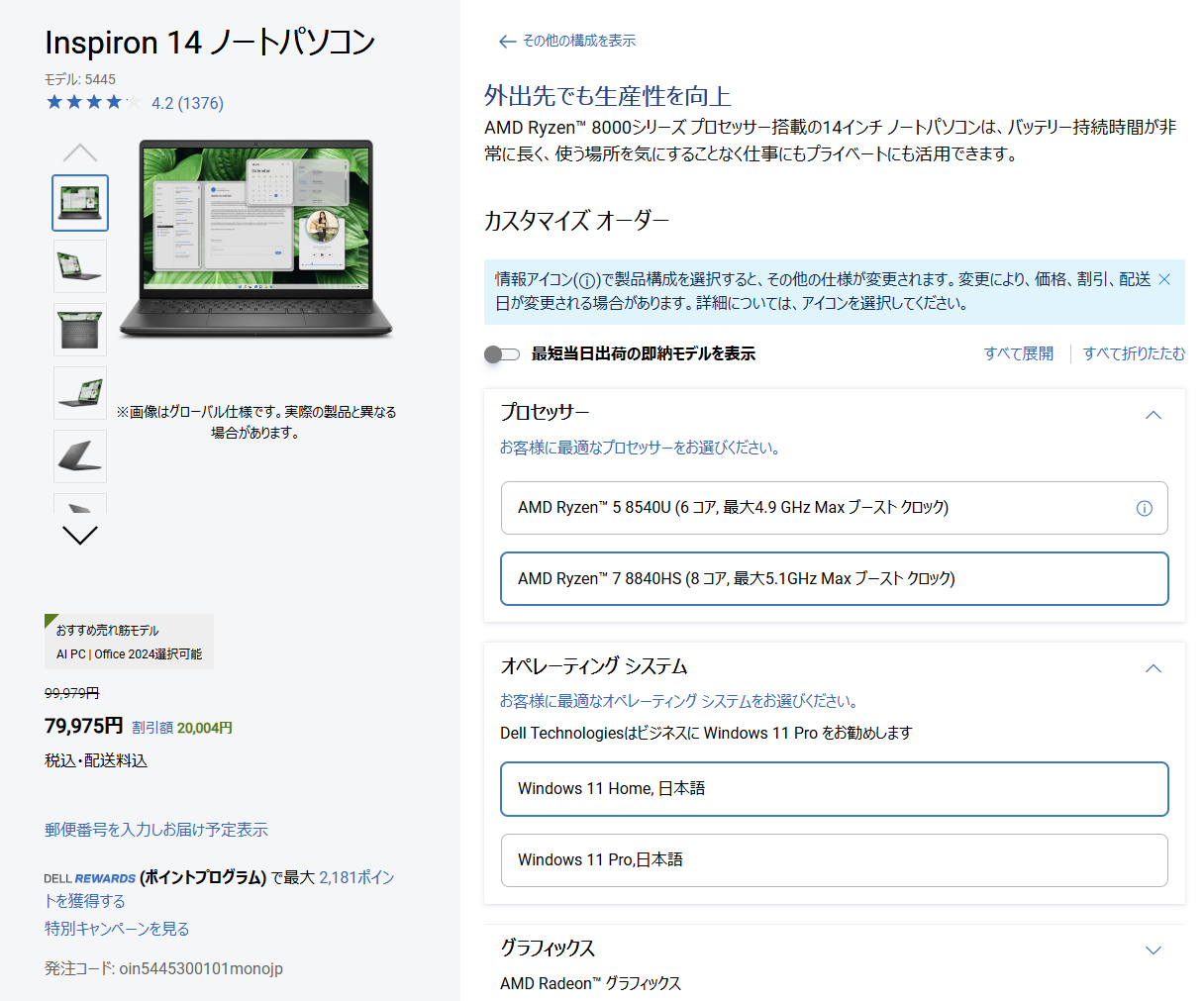Expand the グラフィックス section
This screenshot has width=1204, height=1001.
1154,951
